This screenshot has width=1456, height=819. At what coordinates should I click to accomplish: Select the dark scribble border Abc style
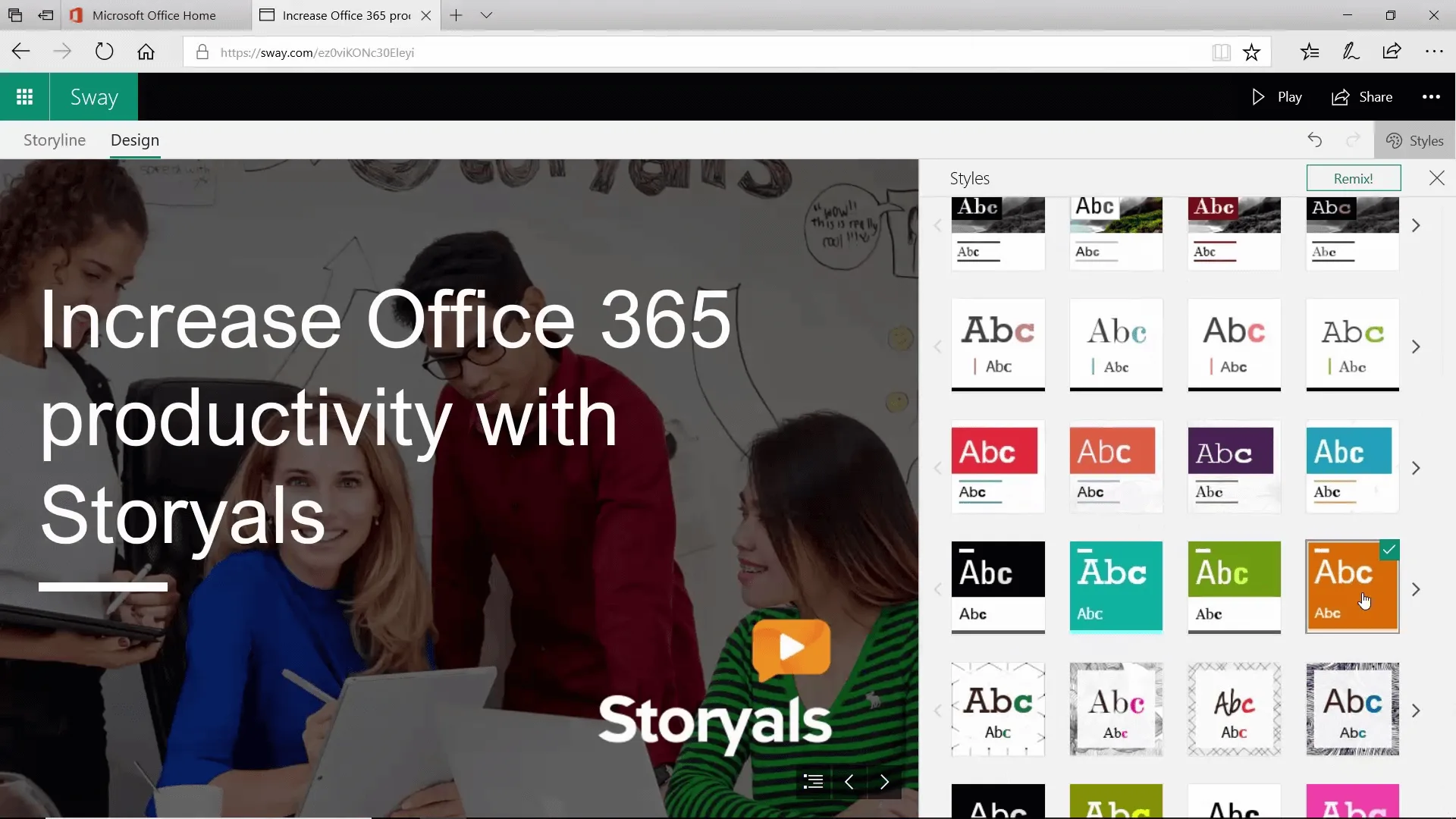[x=1353, y=709]
